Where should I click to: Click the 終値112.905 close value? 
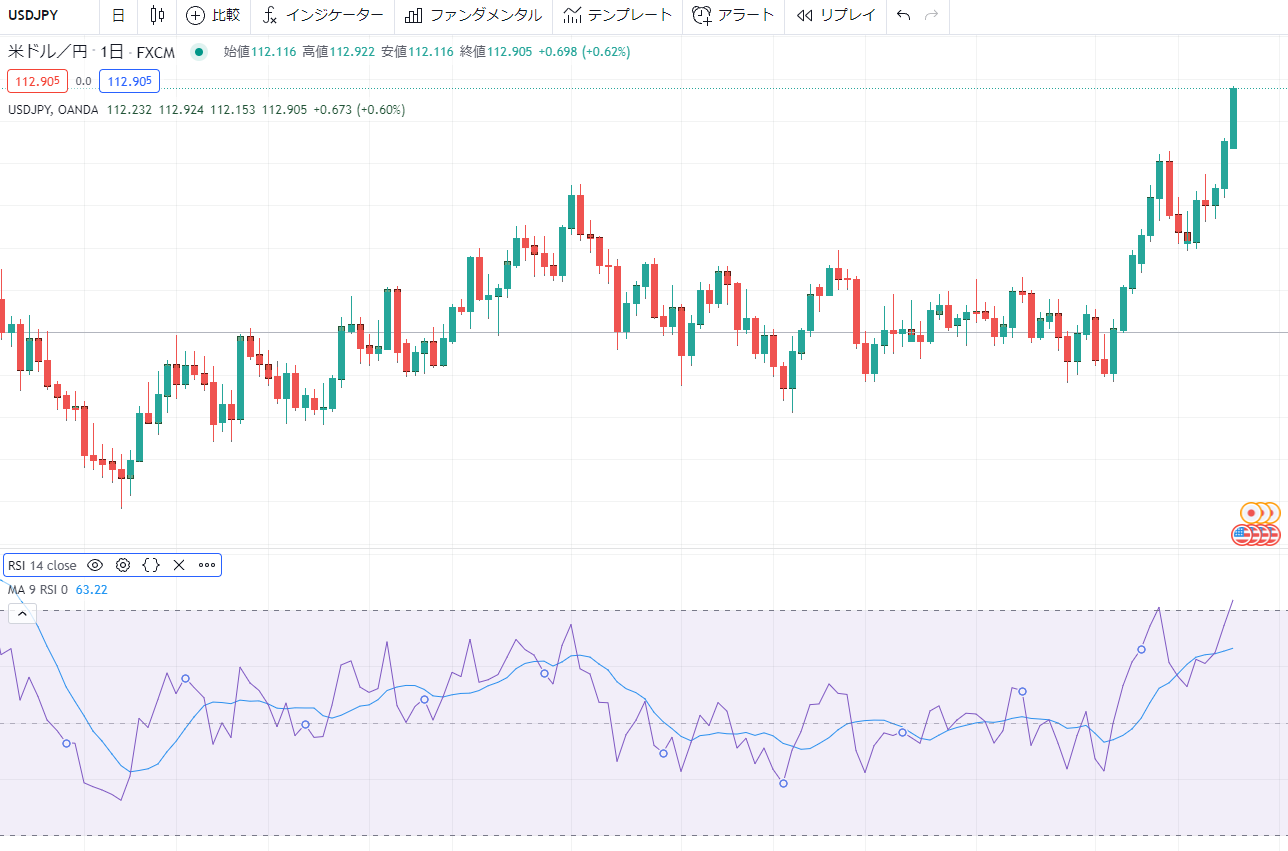495,52
